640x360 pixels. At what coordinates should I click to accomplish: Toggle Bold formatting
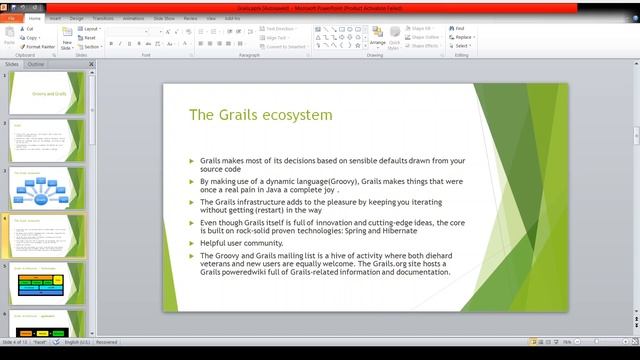click(111, 44)
